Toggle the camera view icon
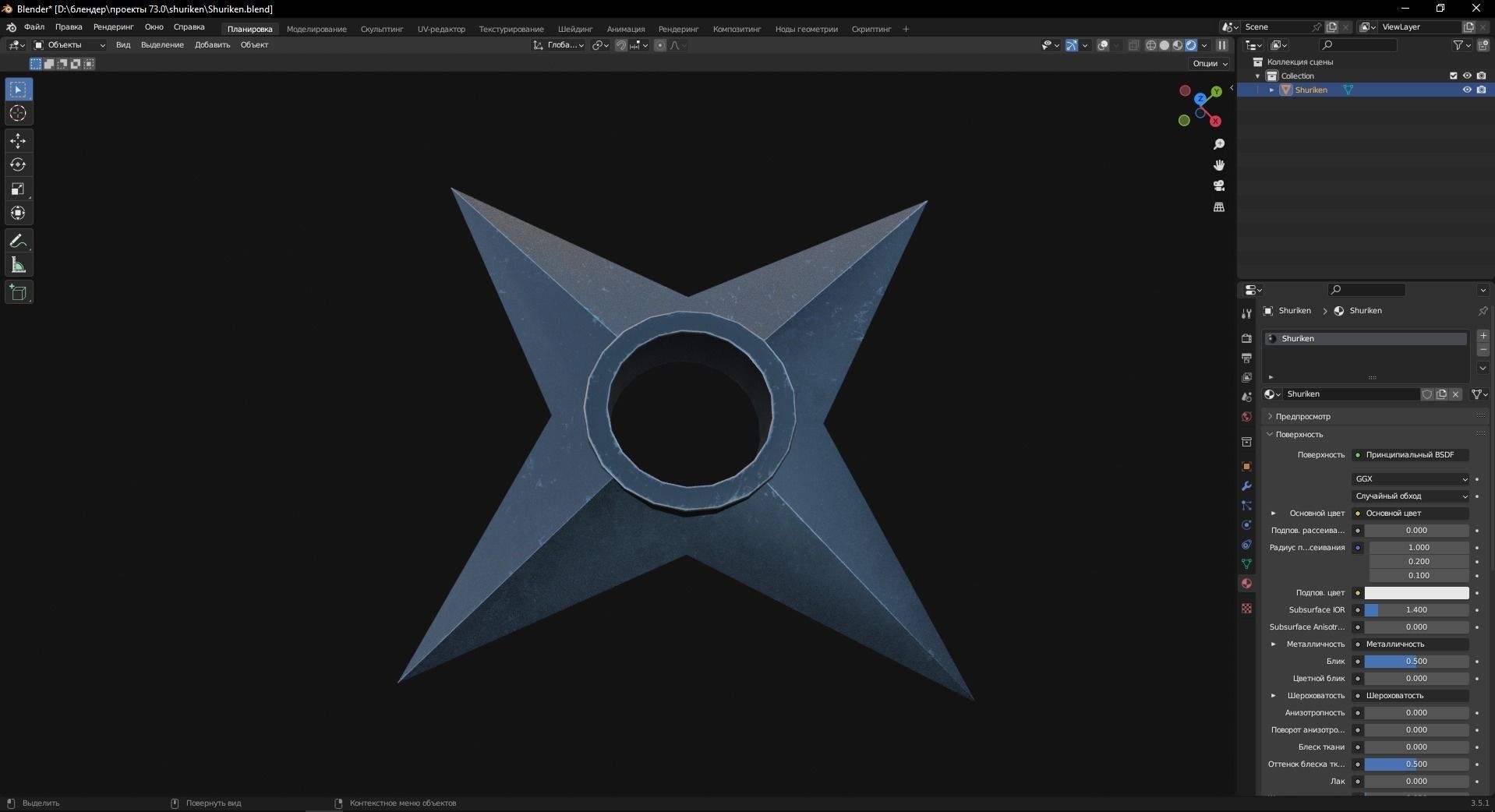 [1219, 185]
